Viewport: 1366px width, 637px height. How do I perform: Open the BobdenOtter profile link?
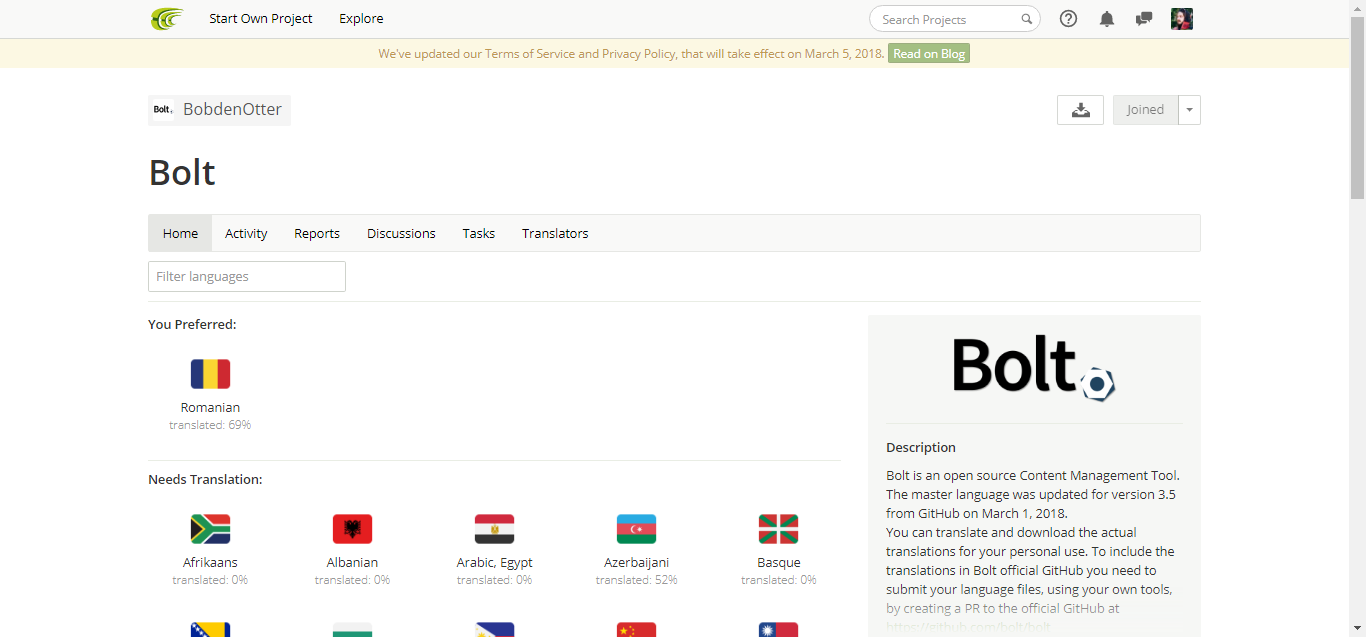click(x=232, y=110)
